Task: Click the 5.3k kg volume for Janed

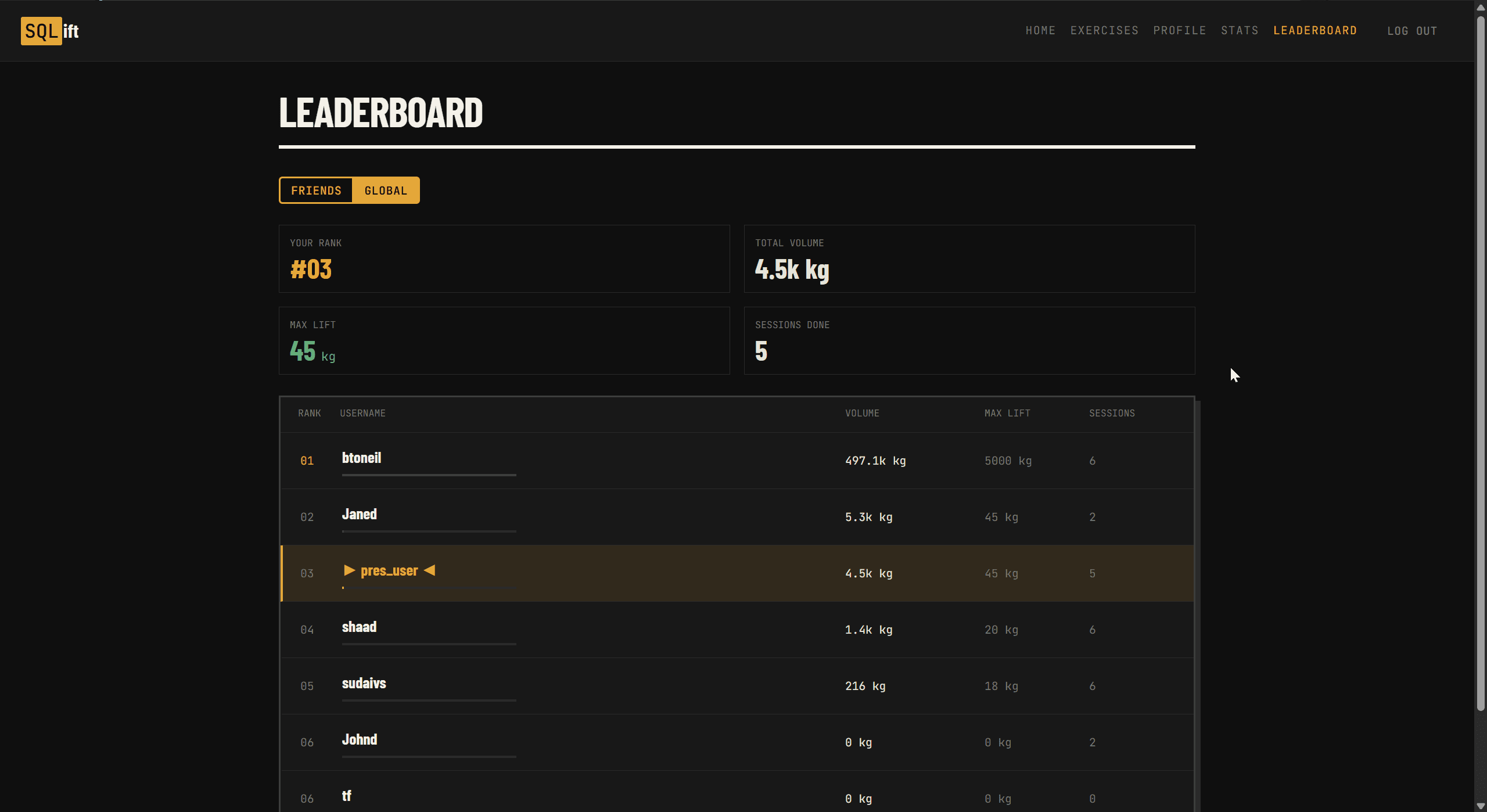Action: [868, 517]
